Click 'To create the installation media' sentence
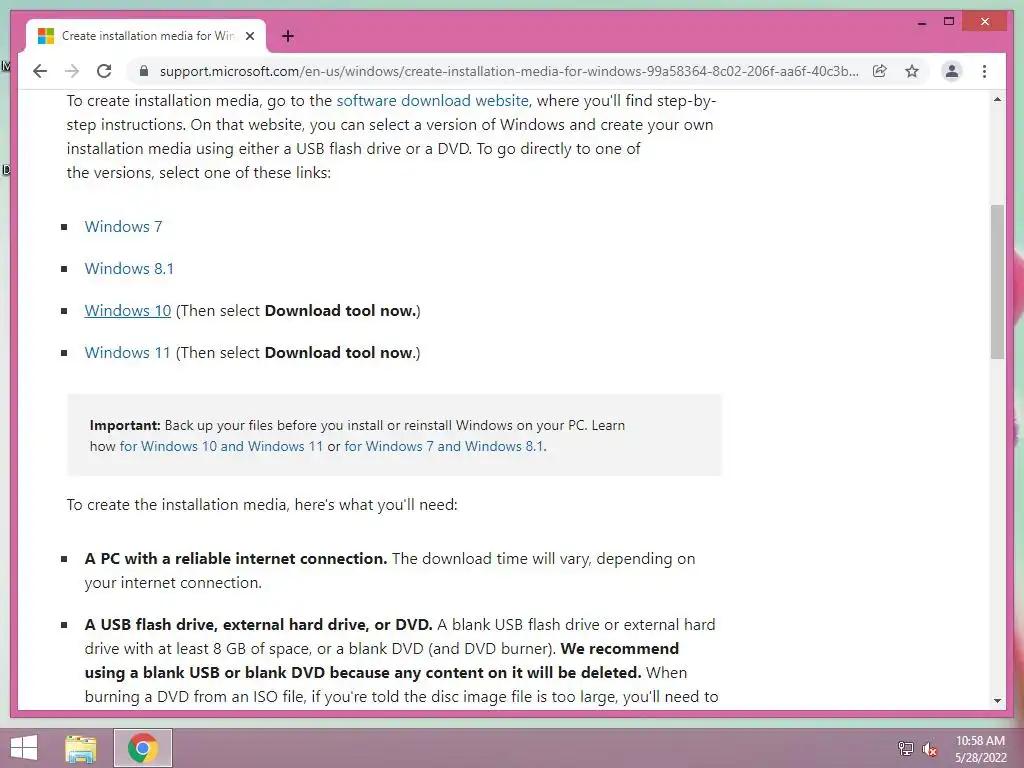 tap(262, 505)
